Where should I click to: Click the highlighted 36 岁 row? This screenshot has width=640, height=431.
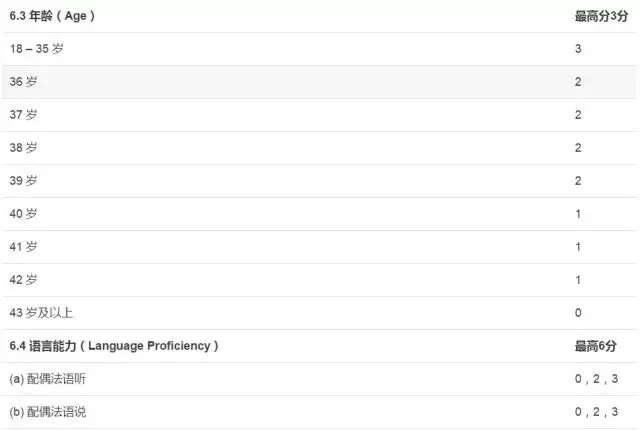[320, 82]
